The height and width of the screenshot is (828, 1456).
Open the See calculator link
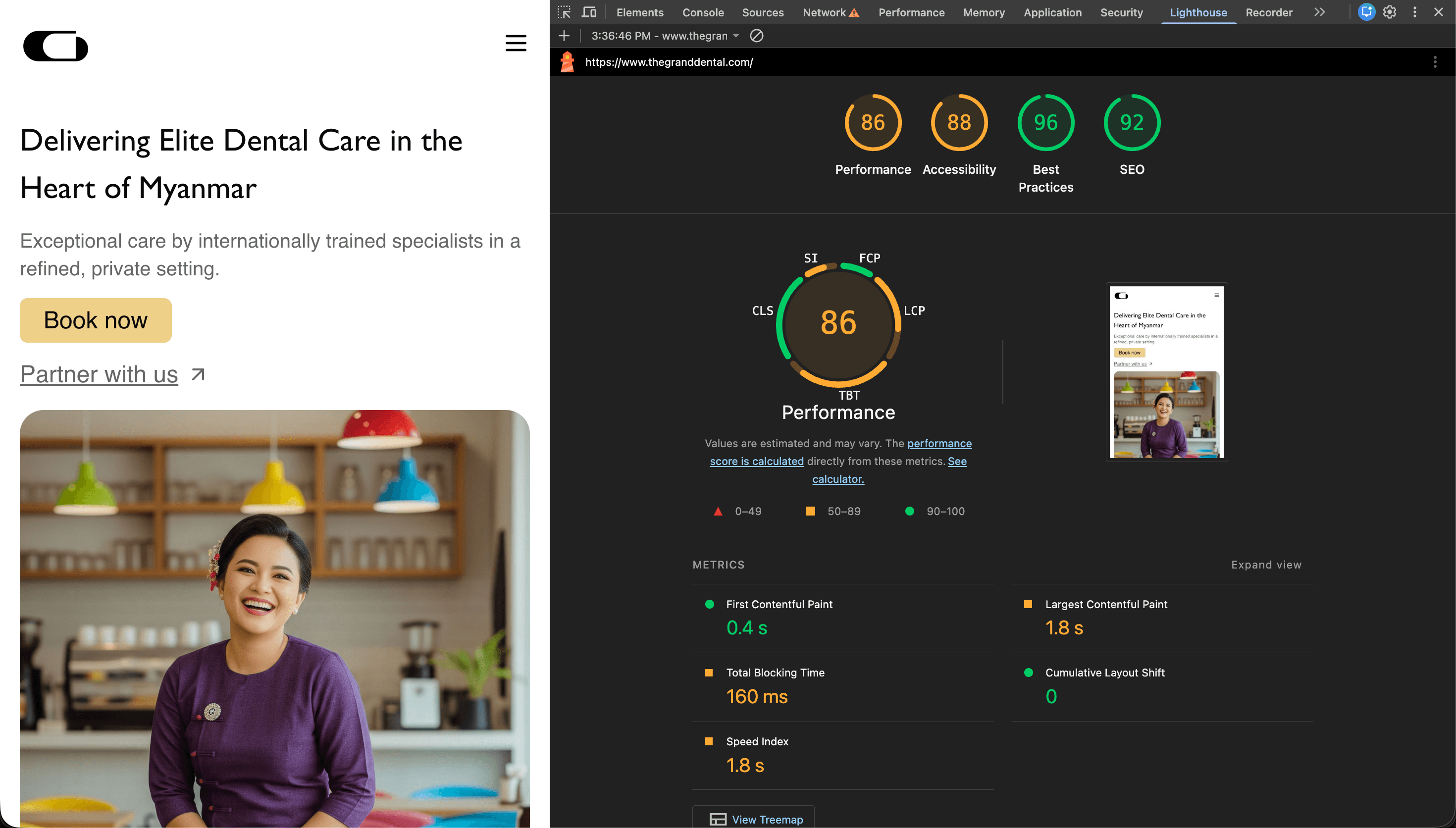point(837,478)
